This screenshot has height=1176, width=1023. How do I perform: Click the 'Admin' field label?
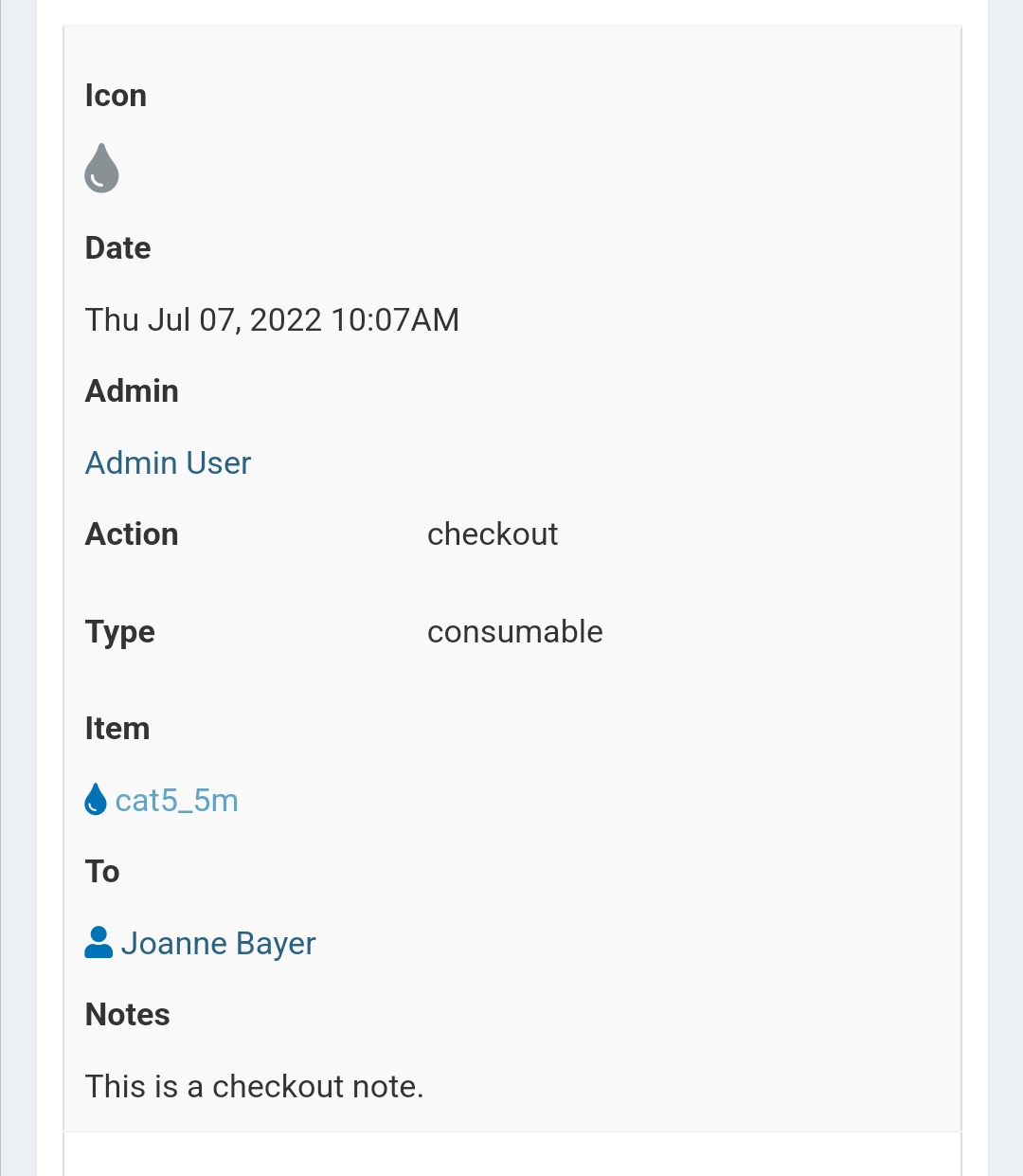pyautogui.click(x=132, y=391)
